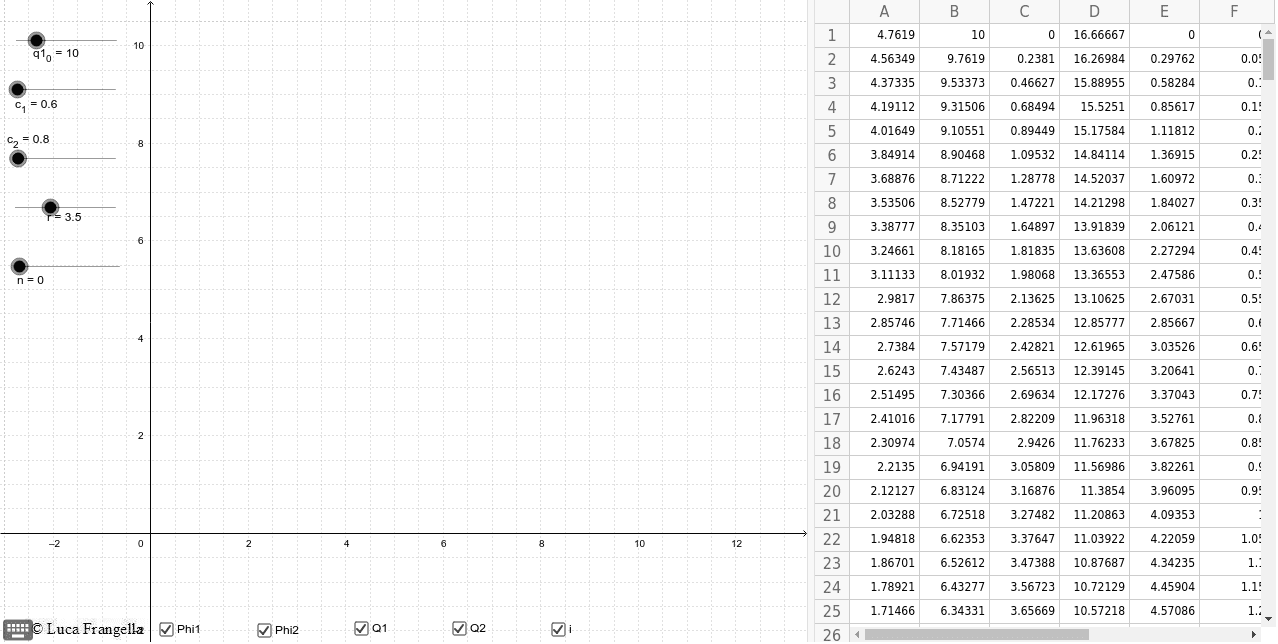1278x644 pixels.
Task: Select cell containing 8.01932
Action: 954,275
